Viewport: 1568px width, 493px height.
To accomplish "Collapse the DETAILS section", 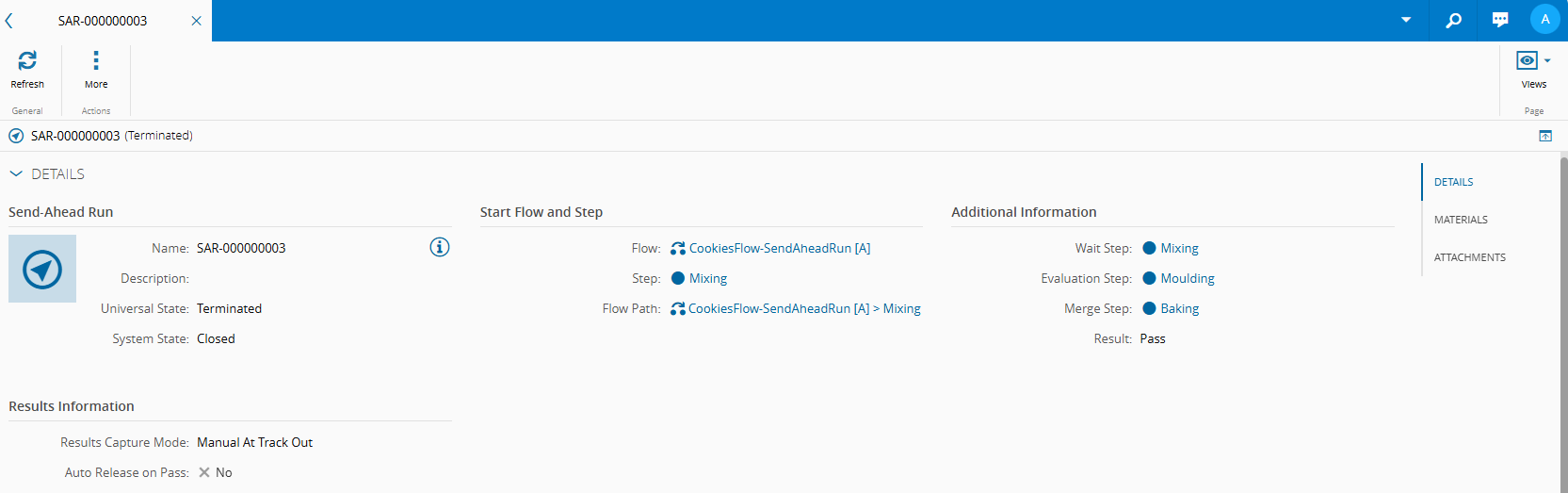I will [16, 173].
